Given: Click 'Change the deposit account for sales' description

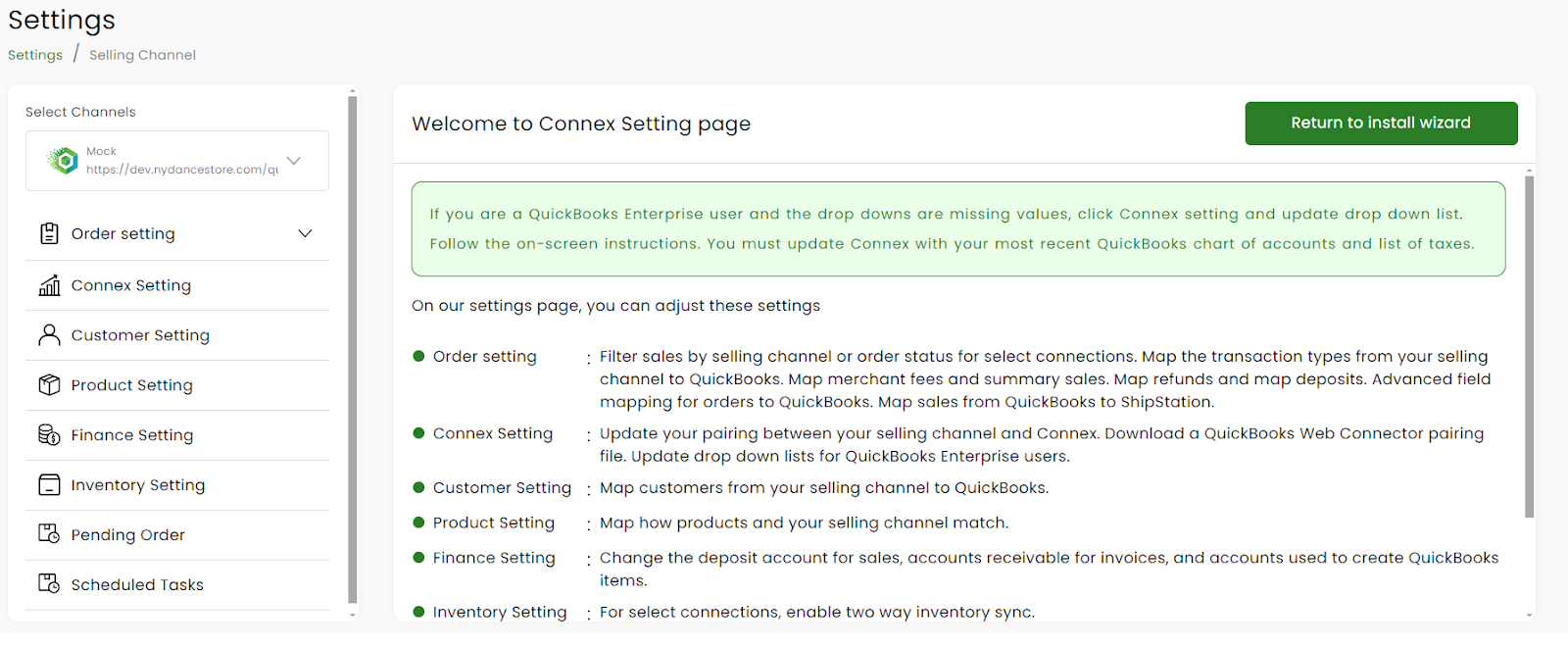Looking at the screenshot, I should point(1049,570).
